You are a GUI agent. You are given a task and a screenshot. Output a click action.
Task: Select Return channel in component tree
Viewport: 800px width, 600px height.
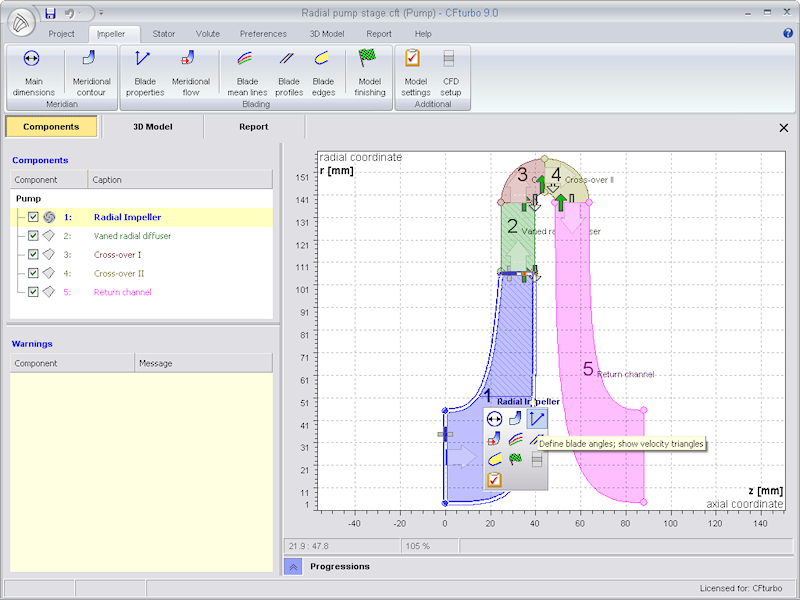click(x=122, y=292)
